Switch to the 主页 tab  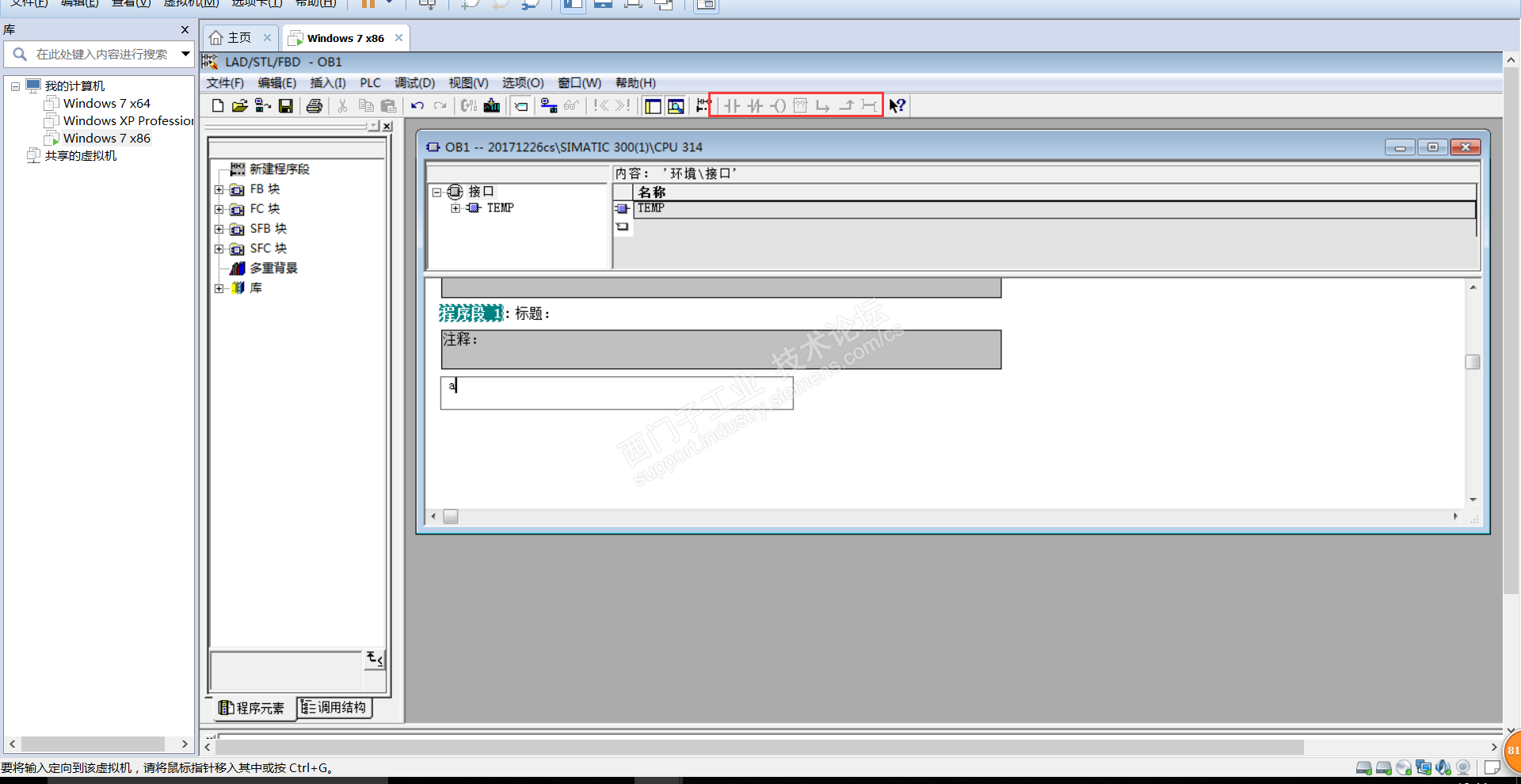coord(239,38)
